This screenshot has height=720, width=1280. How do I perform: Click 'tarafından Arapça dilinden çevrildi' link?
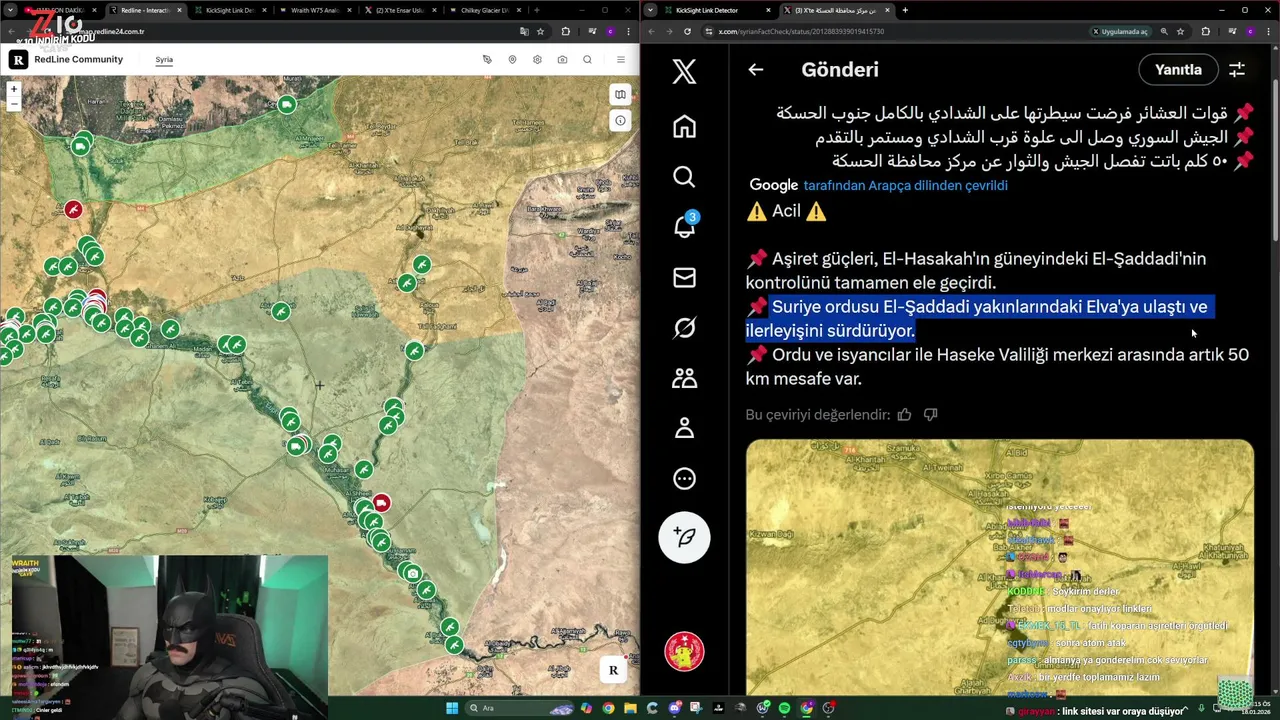(905, 185)
